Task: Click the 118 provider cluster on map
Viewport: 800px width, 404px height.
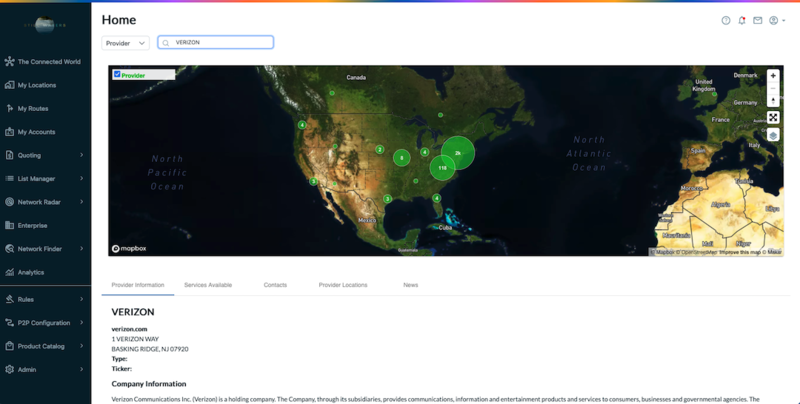Action: (442, 168)
